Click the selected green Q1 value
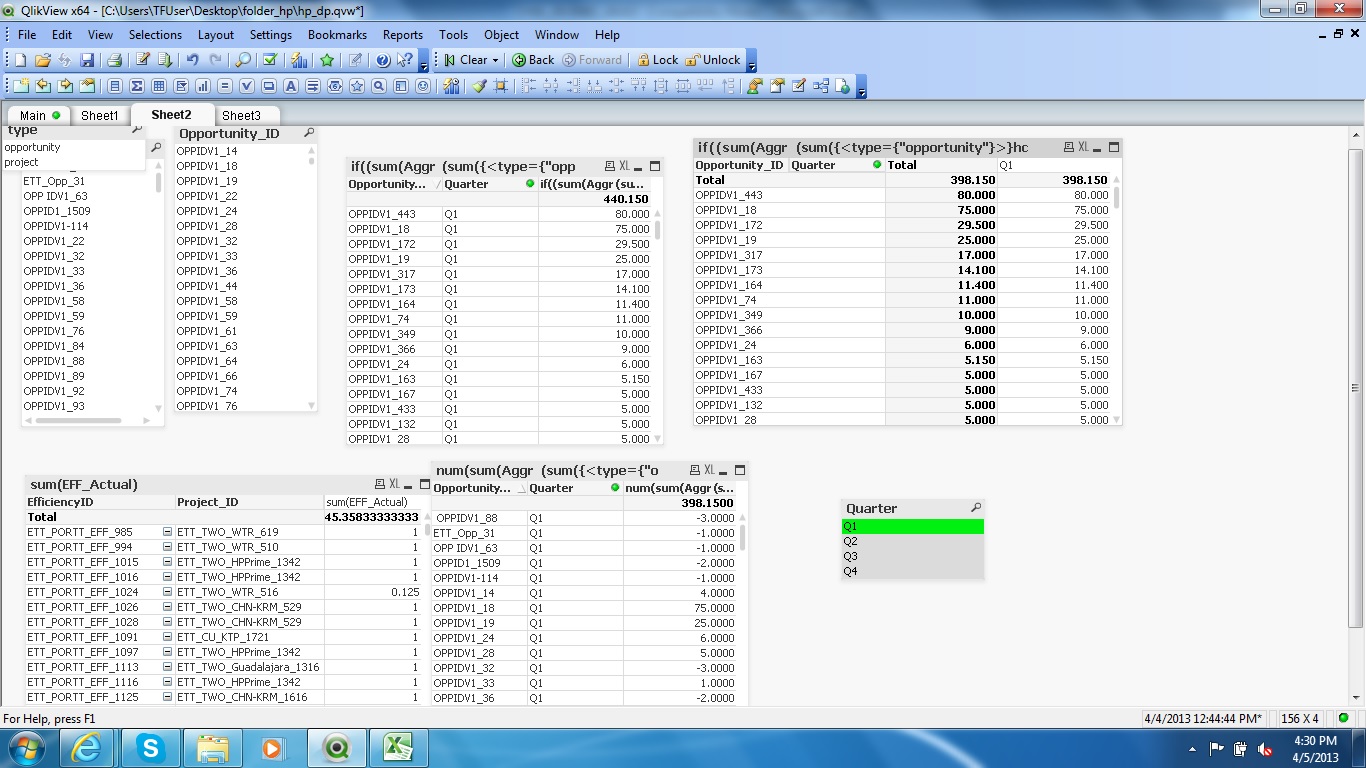This screenshot has height=768, width=1366. coord(912,526)
